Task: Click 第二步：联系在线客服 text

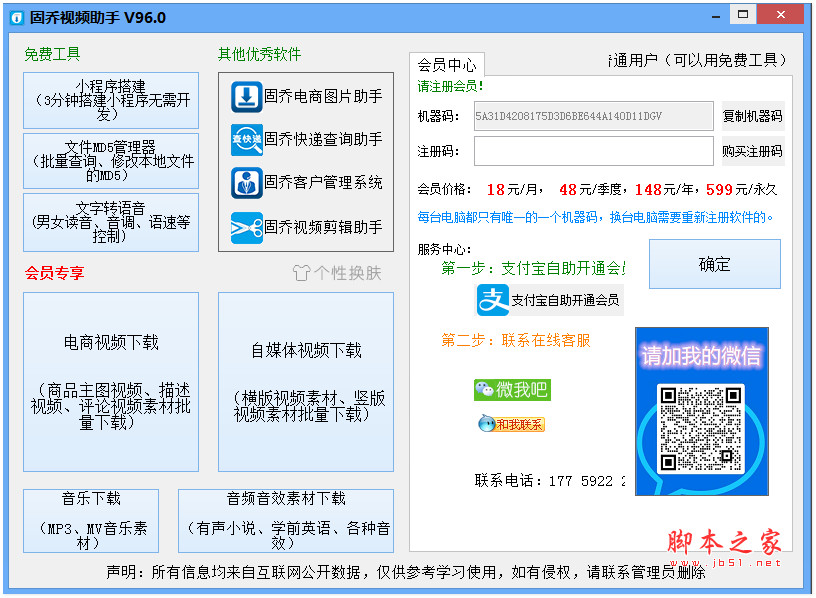Action: tap(516, 341)
